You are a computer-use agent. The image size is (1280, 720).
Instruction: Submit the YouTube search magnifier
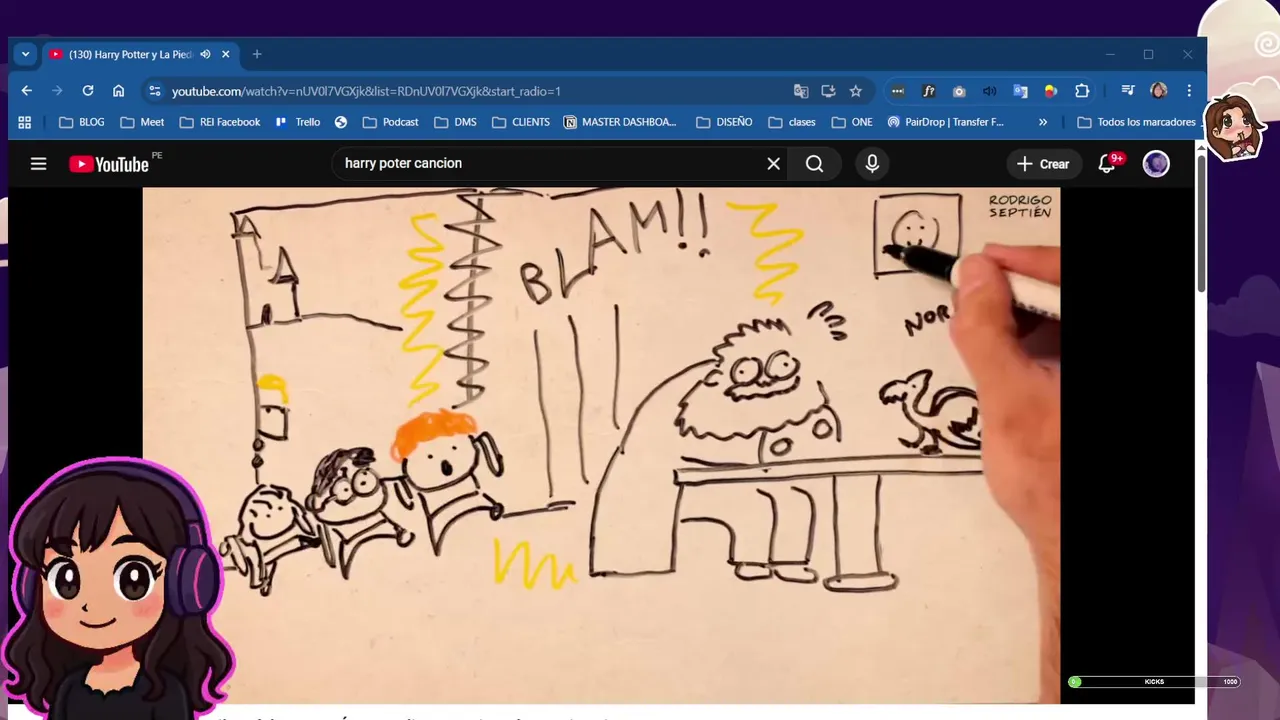tap(815, 164)
